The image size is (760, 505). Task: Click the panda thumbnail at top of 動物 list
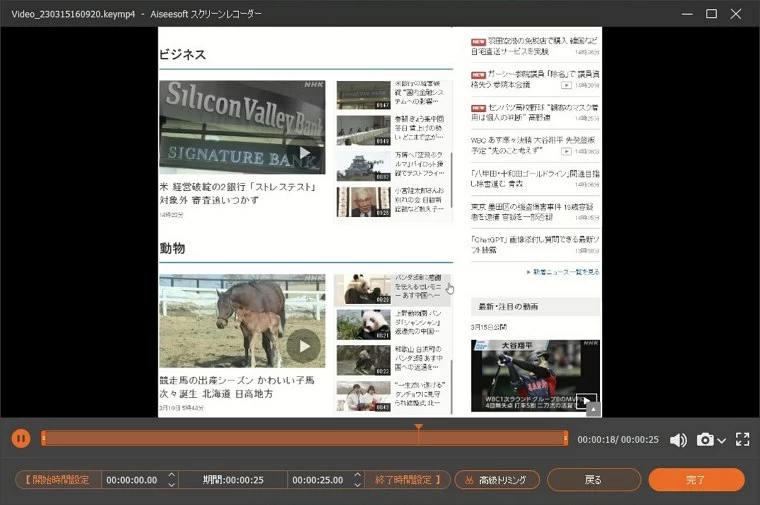coord(364,289)
